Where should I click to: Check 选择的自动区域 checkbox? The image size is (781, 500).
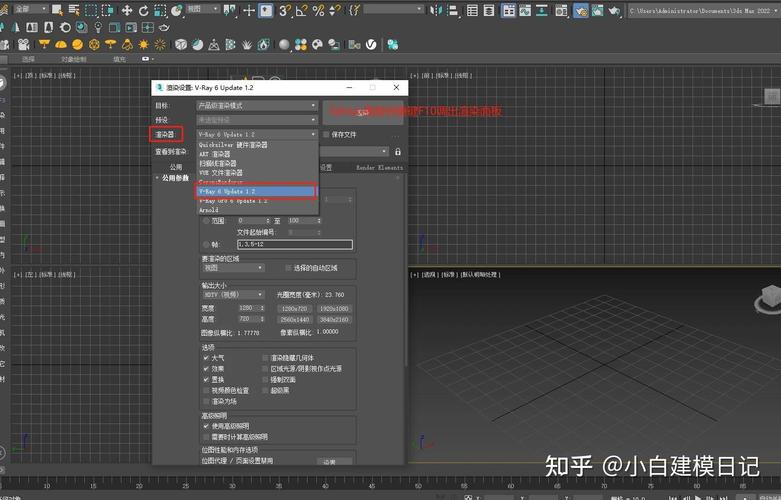[288, 268]
